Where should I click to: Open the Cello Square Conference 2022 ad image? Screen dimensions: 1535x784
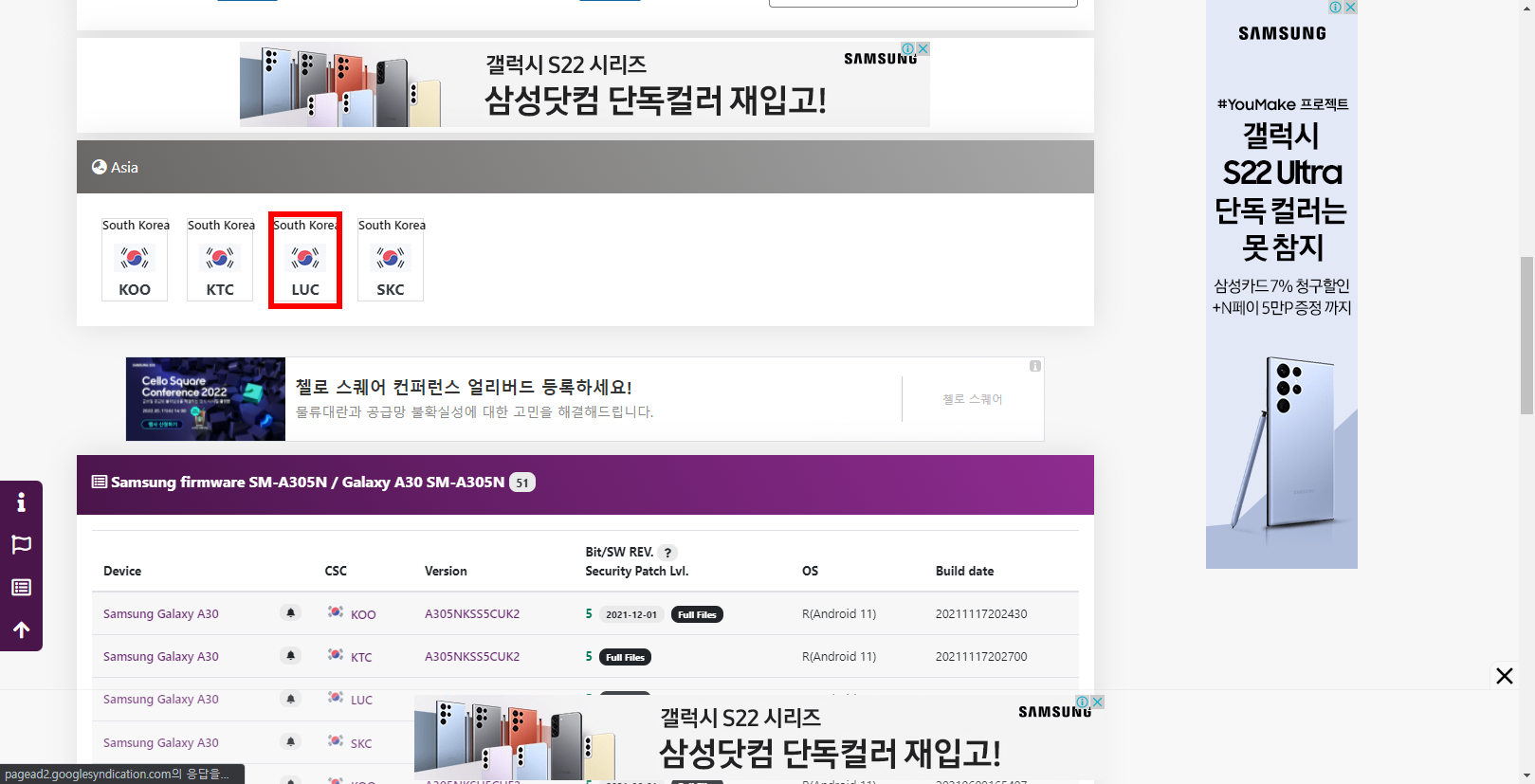(x=206, y=399)
